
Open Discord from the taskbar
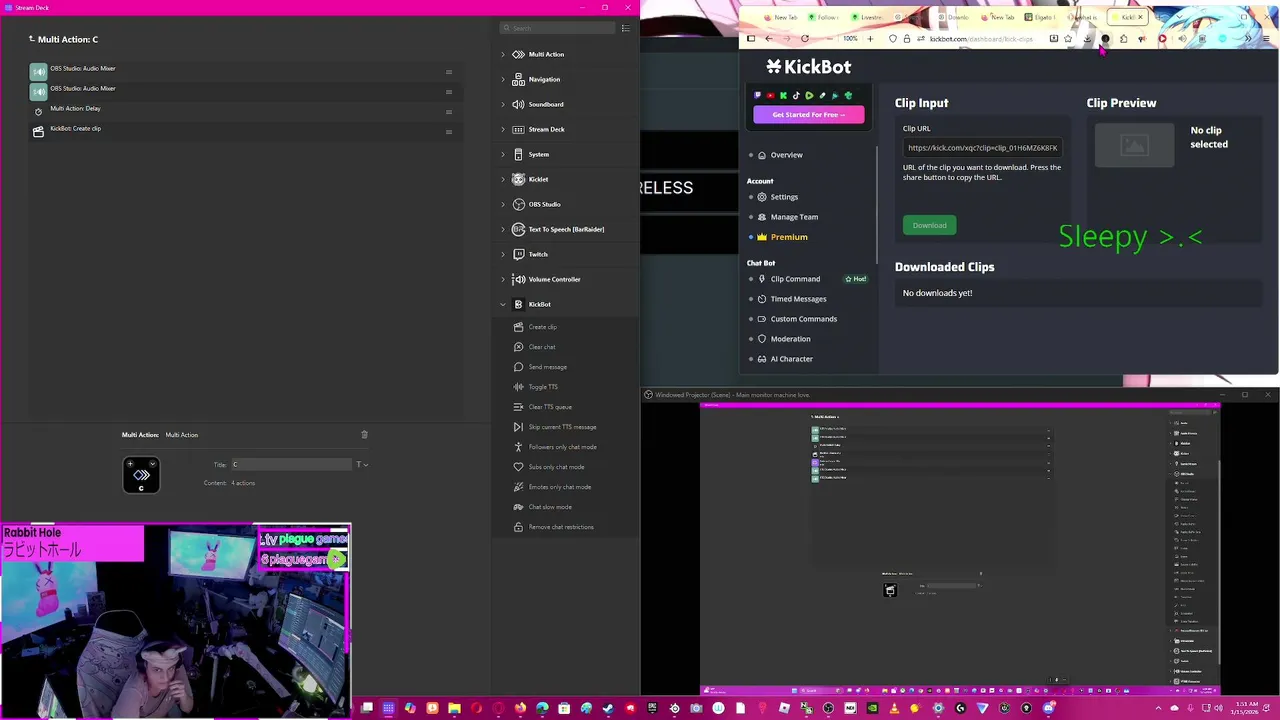(x=1049, y=708)
